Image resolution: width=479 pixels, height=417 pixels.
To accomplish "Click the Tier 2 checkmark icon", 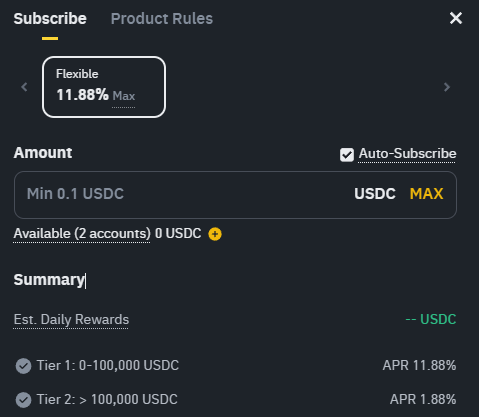I will [x=23, y=400].
